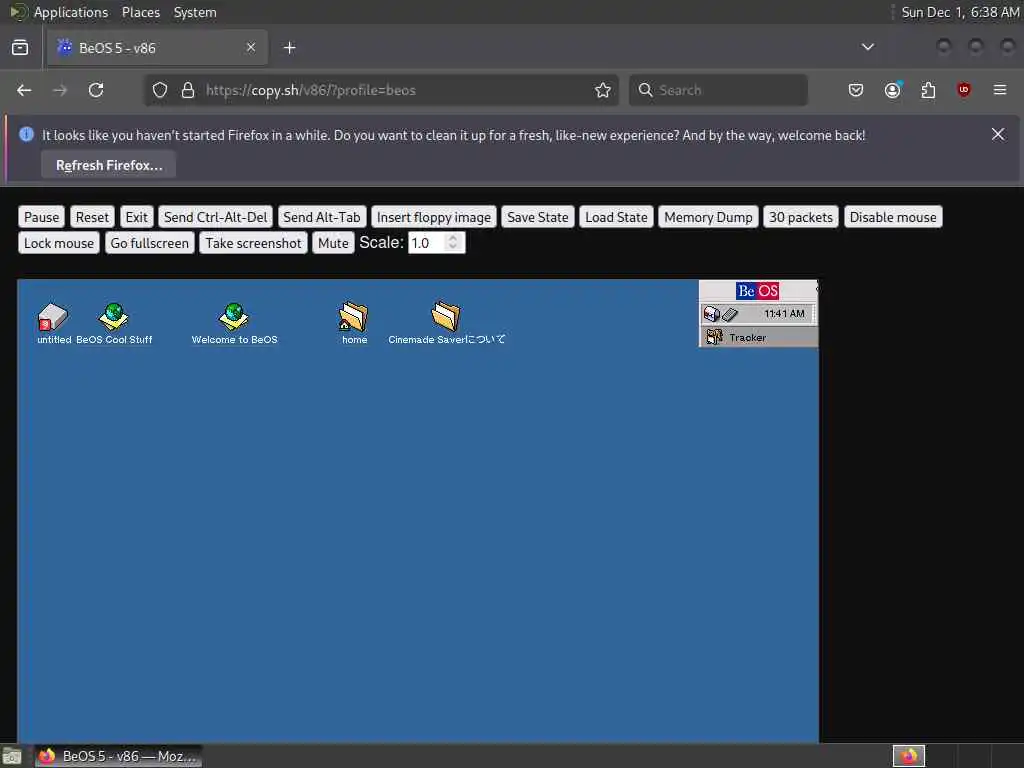Click the Lock mouse button
Viewport: 1024px width, 768px height.
tap(59, 243)
